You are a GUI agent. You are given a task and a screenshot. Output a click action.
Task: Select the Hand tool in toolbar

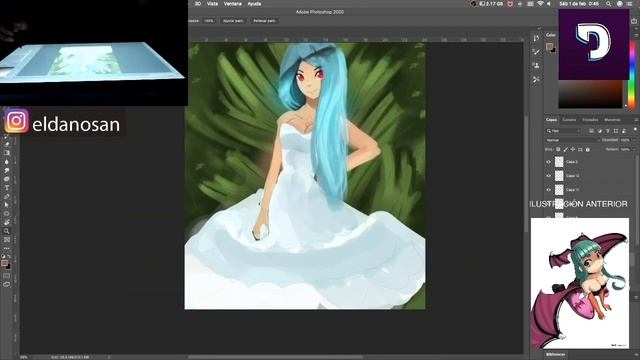[x=7, y=222]
